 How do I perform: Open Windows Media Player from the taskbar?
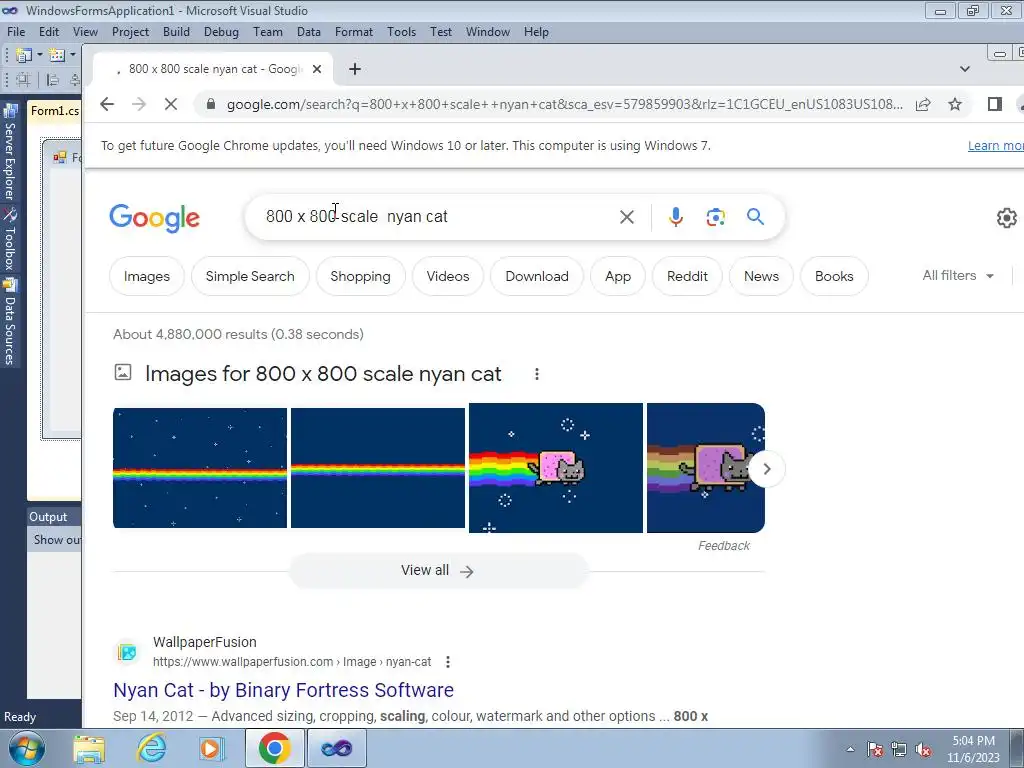212,749
